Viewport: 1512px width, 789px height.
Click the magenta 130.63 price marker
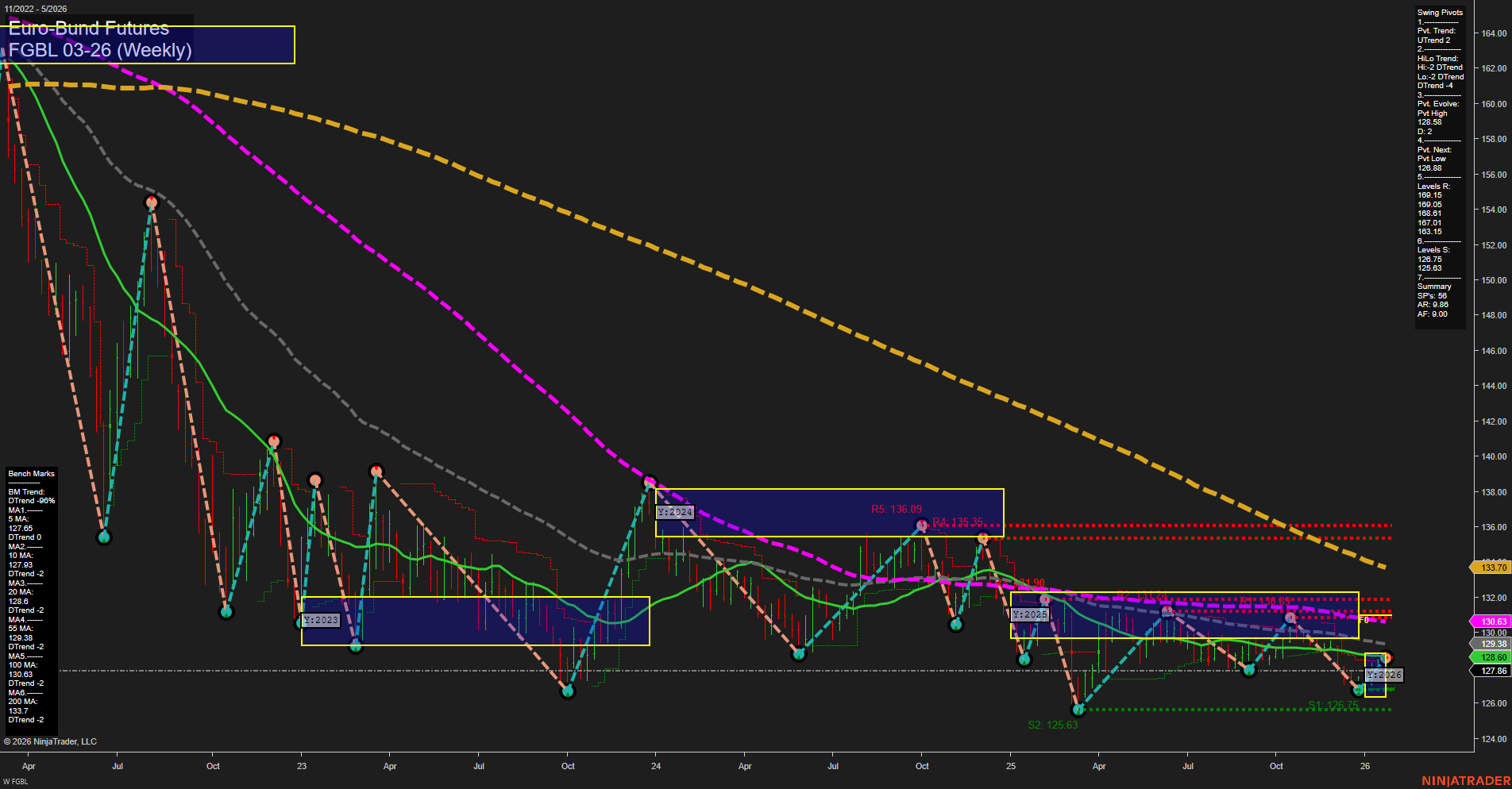pos(1491,621)
